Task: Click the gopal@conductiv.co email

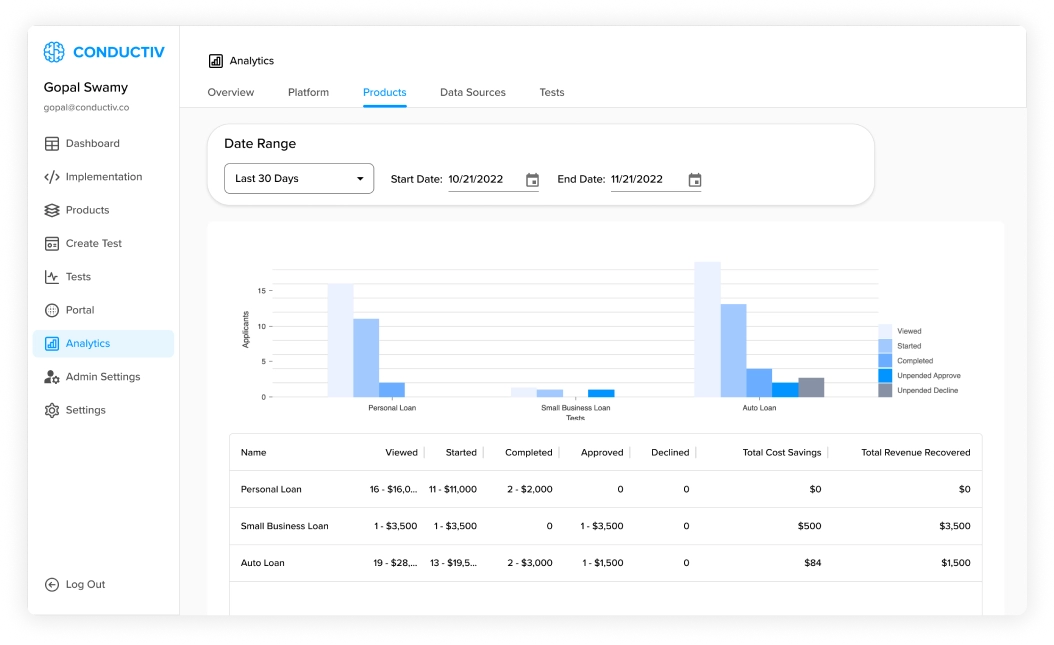Action: [86, 108]
